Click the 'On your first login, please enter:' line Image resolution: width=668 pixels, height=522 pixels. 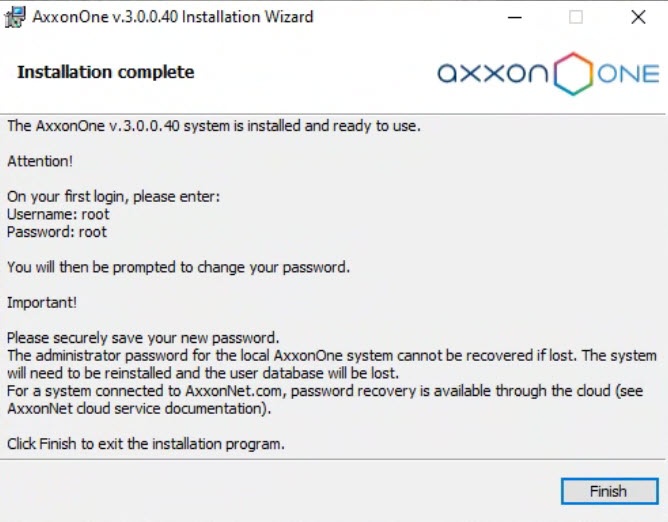[x=113, y=197]
